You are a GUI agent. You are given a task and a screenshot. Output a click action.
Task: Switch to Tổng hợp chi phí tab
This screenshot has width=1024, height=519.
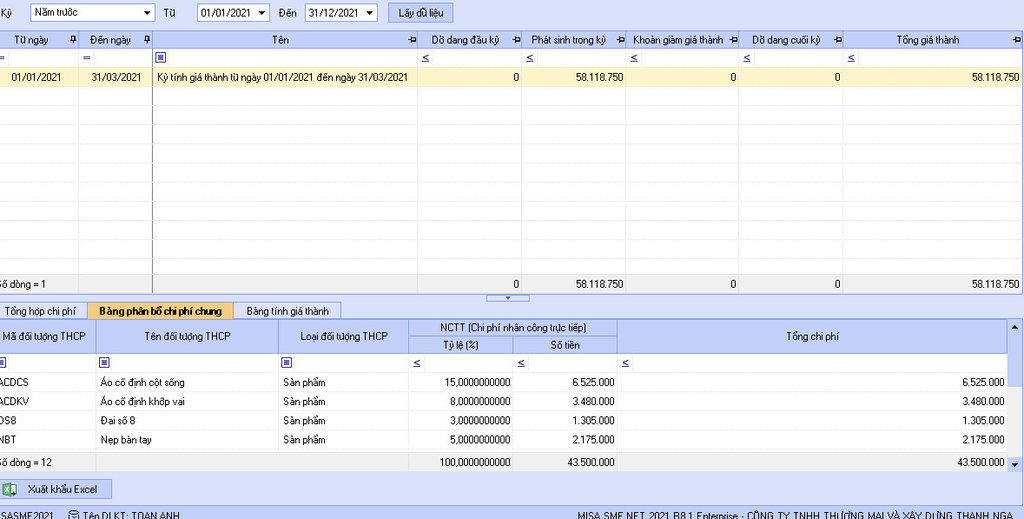[x=40, y=311]
